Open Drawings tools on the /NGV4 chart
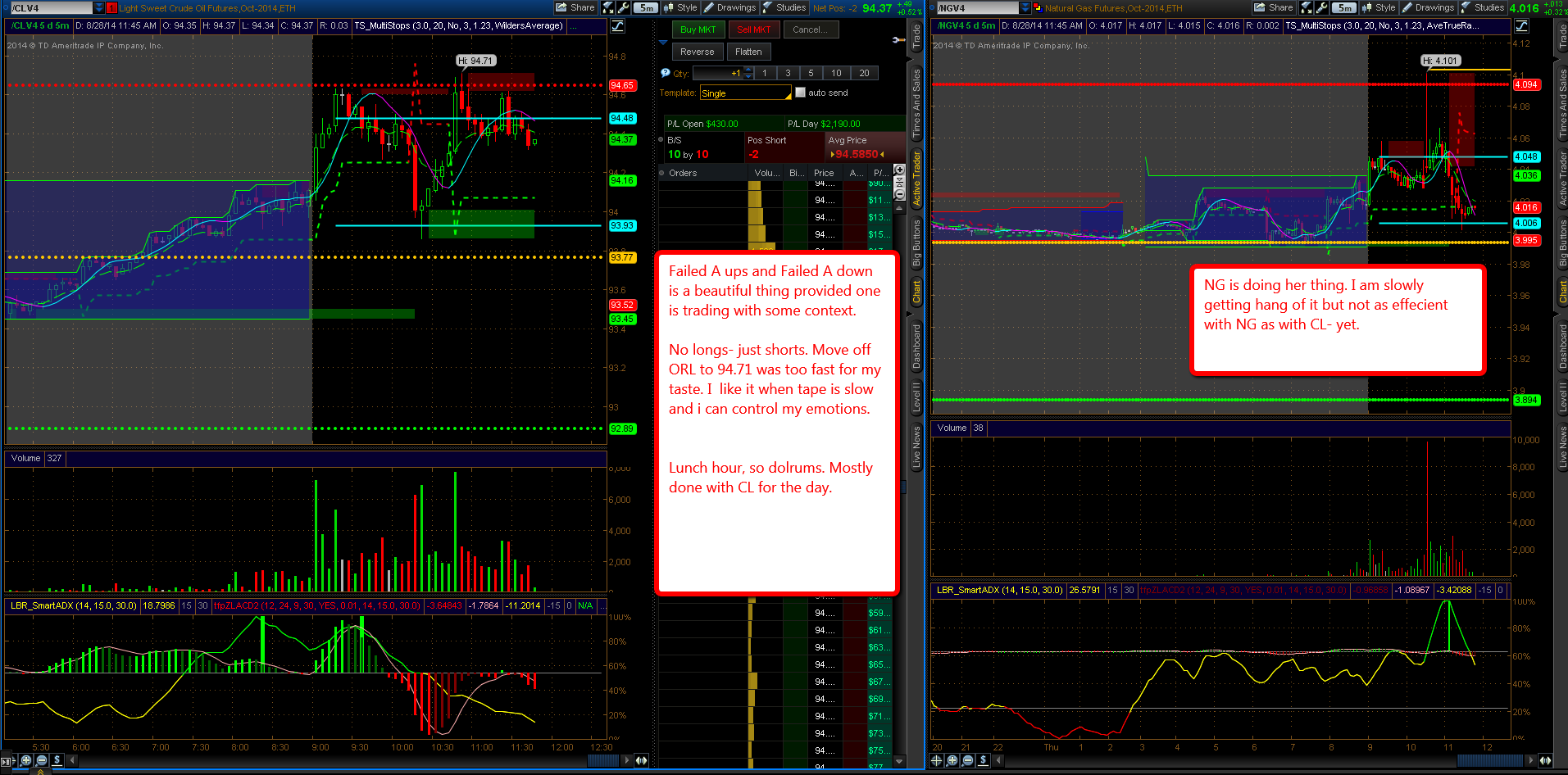1568x775 pixels. pos(1429,7)
